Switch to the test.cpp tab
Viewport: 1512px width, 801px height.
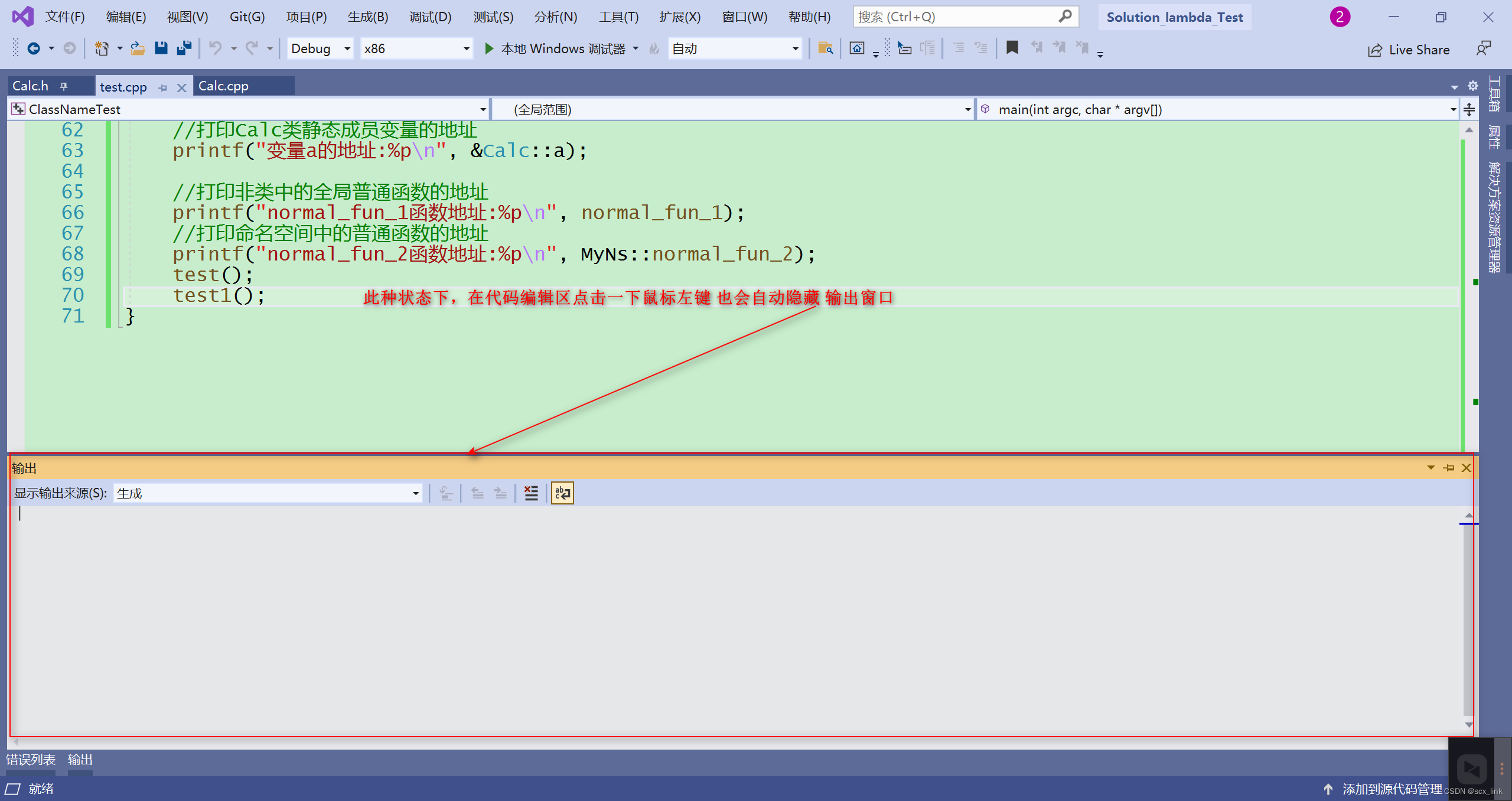pos(120,85)
